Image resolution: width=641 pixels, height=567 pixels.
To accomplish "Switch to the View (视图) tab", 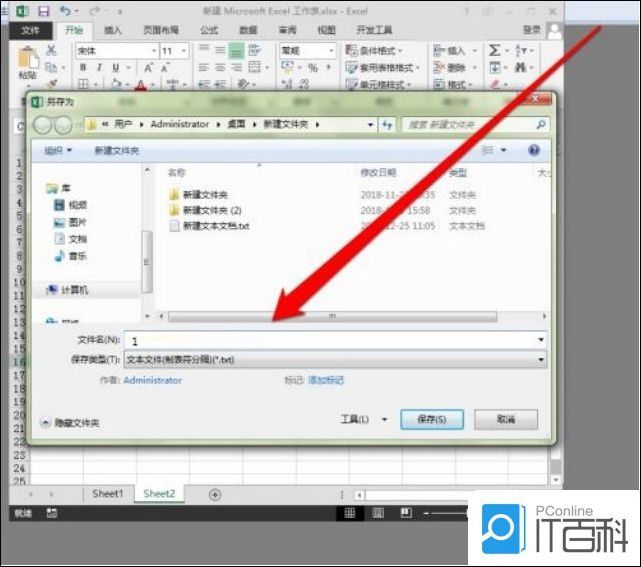I will pyautogui.click(x=326, y=30).
